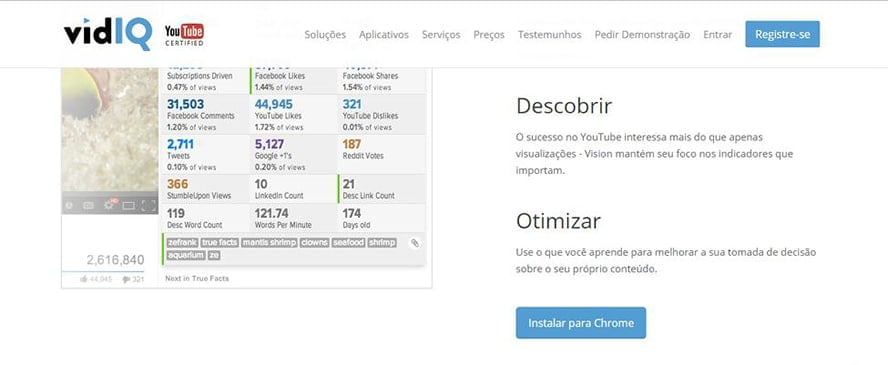The width and height of the screenshot is (888, 365).
Task: Open the Aplicativos menu item
Action: 383,35
